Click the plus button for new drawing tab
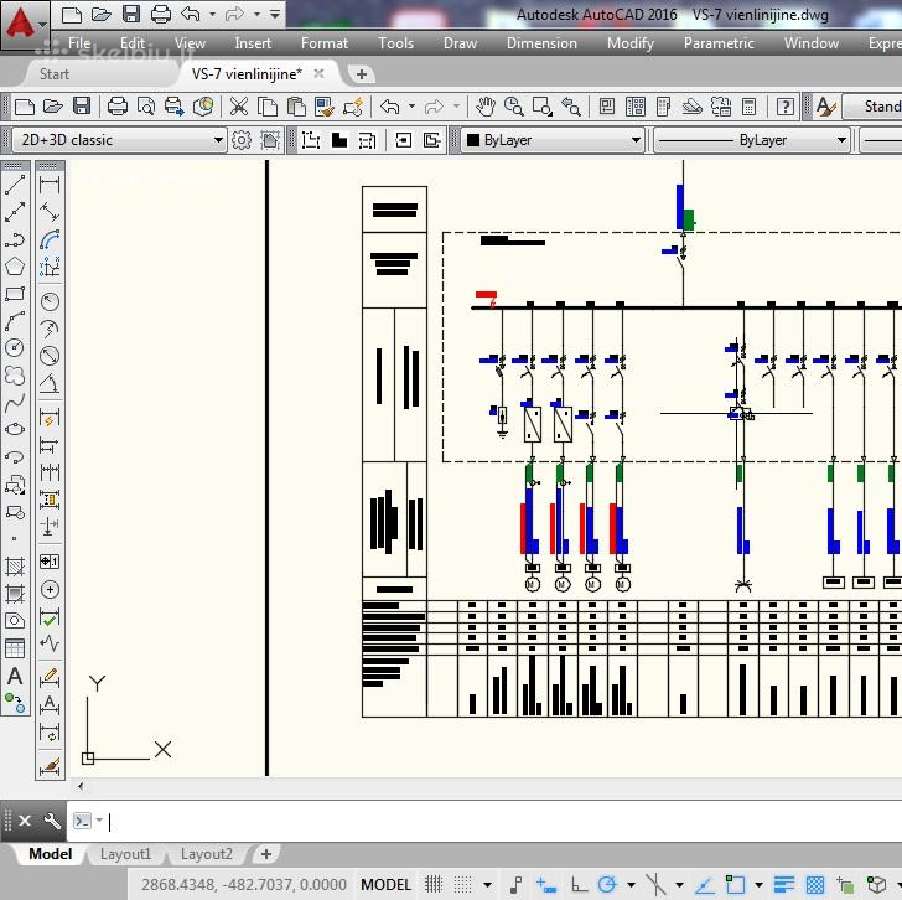The height and width of the screenshot is (900, 902). [362, 74]
